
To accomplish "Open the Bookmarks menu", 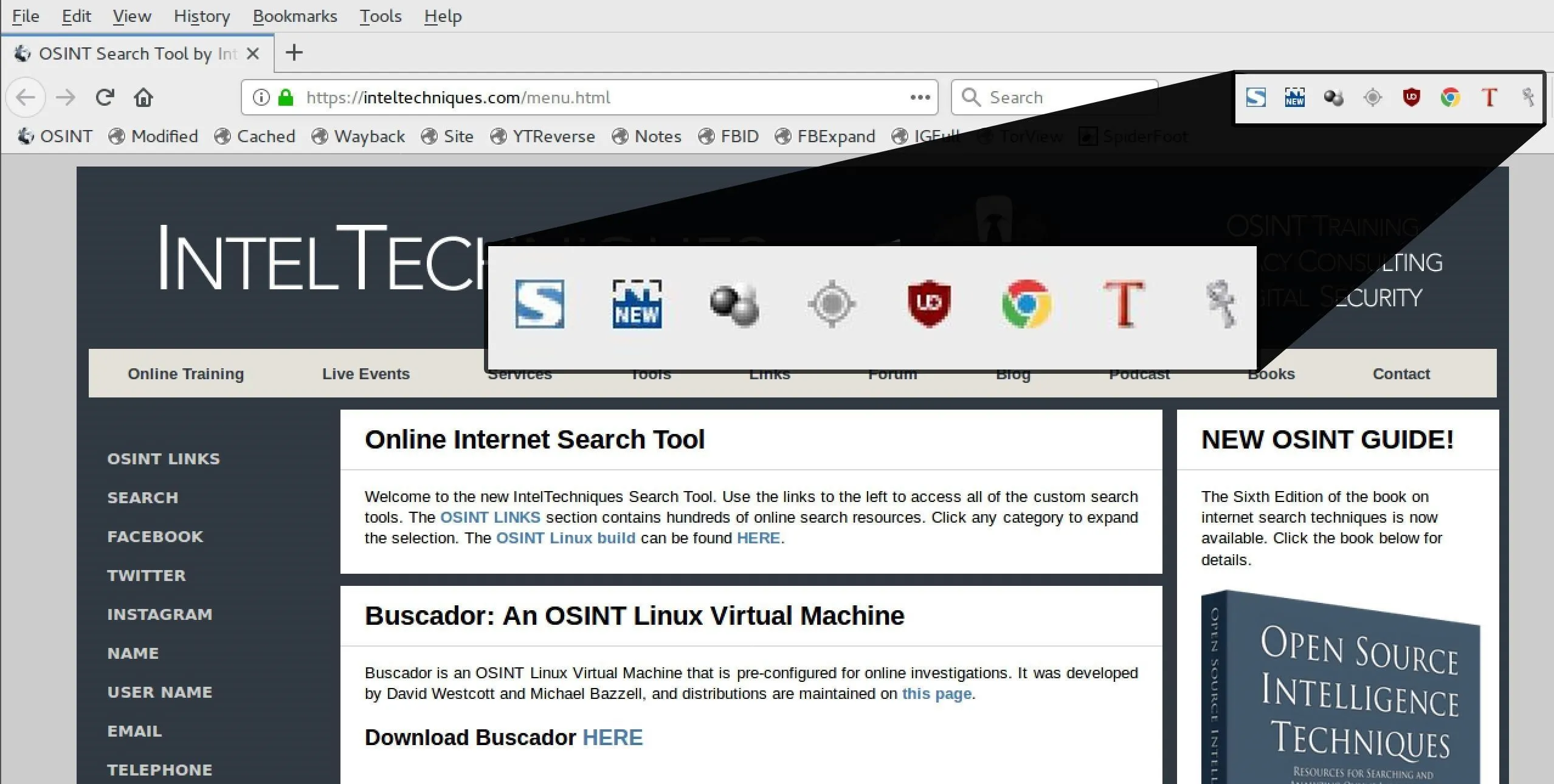I will 295,16.
